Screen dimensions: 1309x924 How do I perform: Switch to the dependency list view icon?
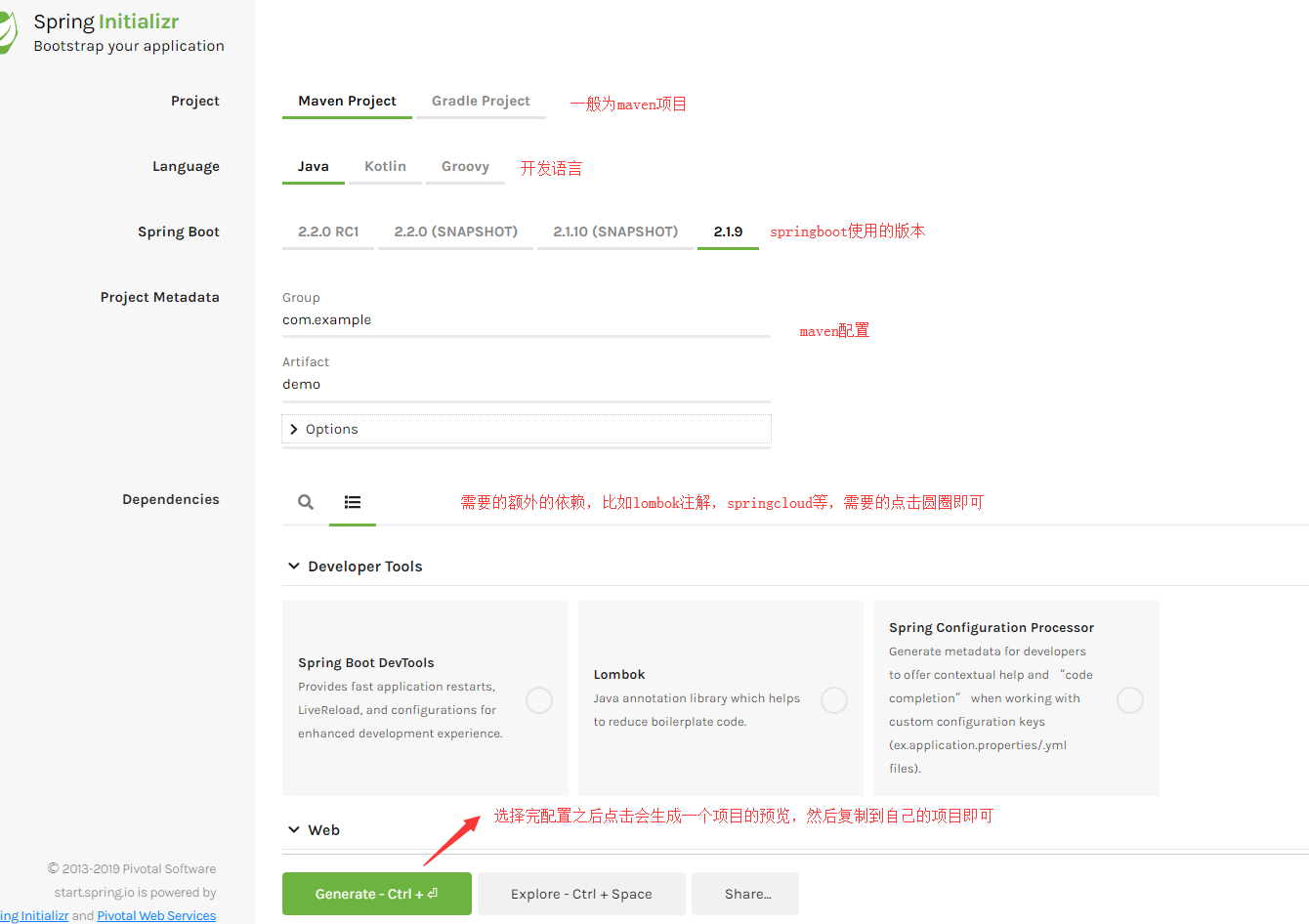(353, 502)
